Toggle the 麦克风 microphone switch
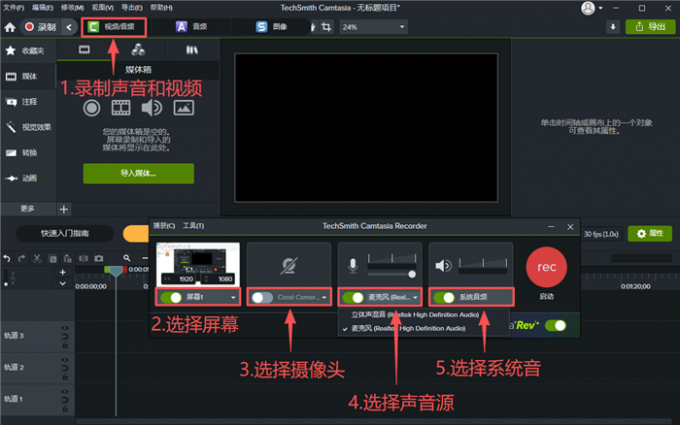The height and width of the screenshot is (425, 680). [x=353, y=298]
